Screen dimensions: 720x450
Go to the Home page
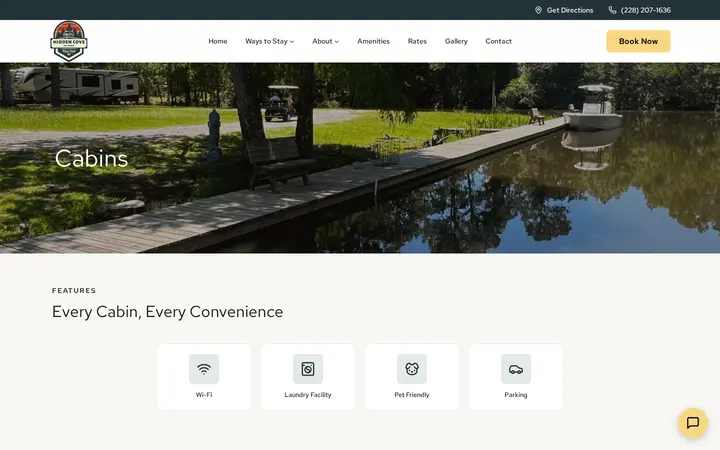pyautogui.click(x=218, y=41)
